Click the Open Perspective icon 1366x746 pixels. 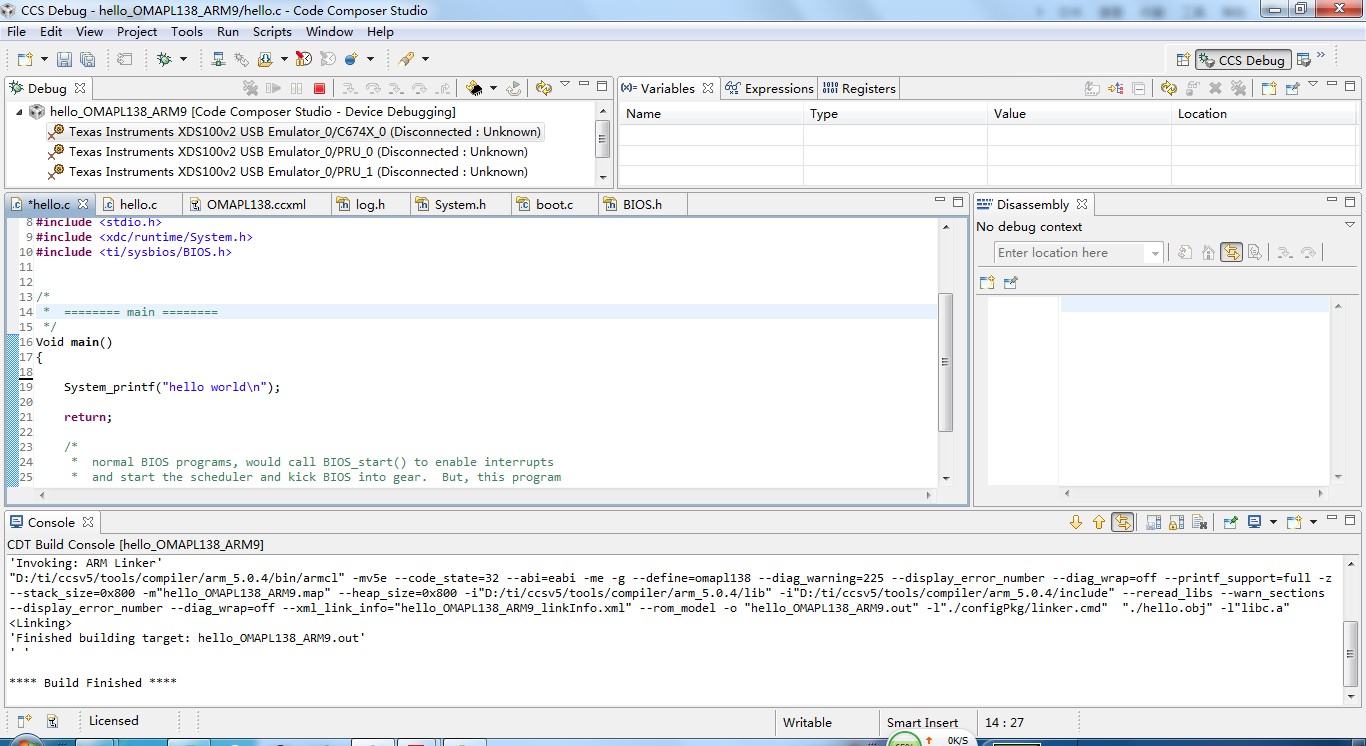[1183, 60]
